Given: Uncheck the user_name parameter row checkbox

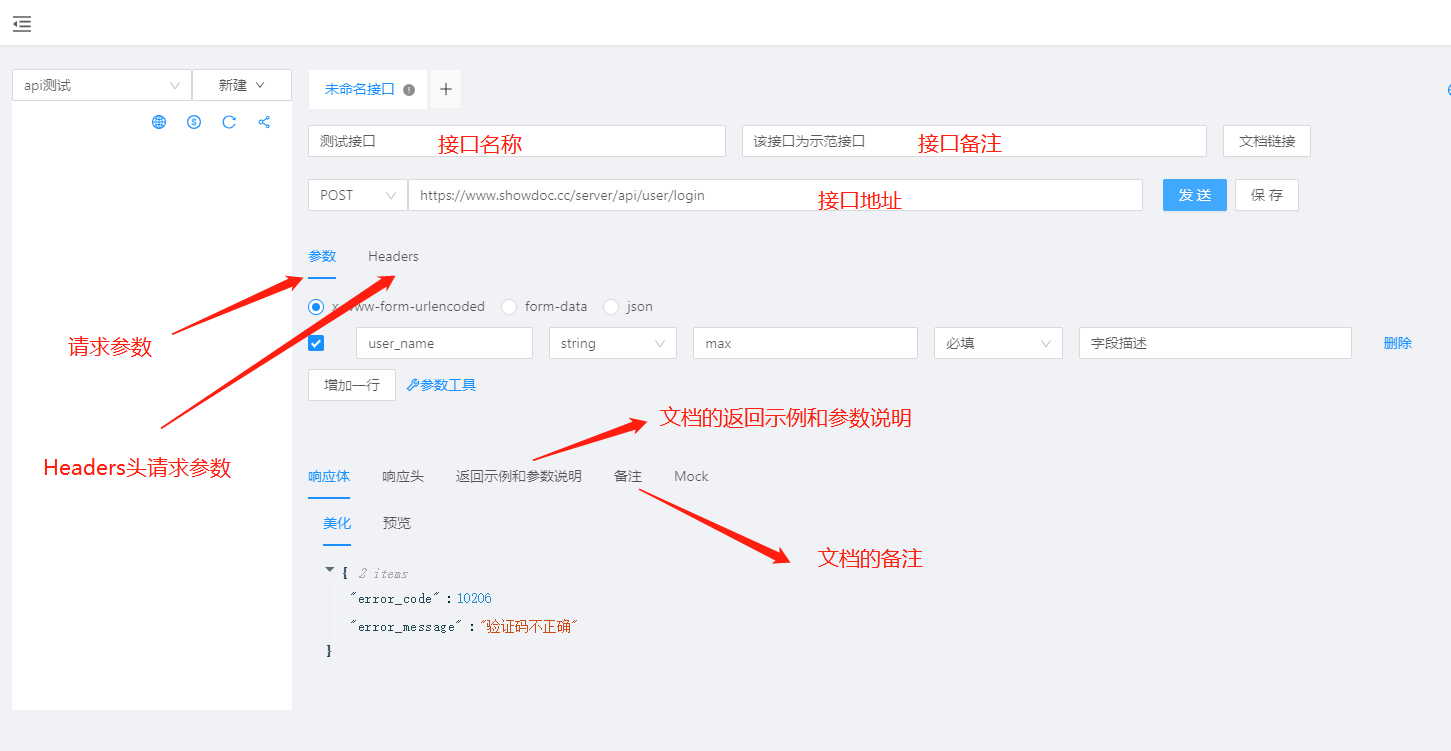Looking at the screenshot, I should pos(316,342).
